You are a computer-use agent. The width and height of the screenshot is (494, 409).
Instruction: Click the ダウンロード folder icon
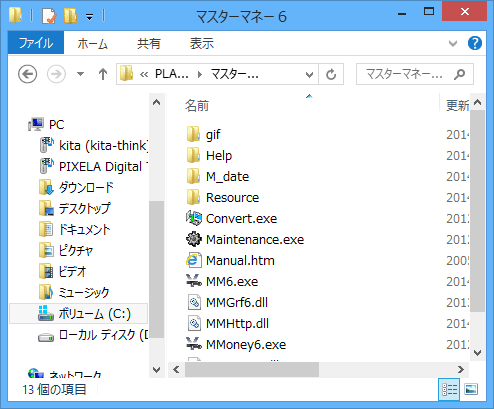coord(46,187)
